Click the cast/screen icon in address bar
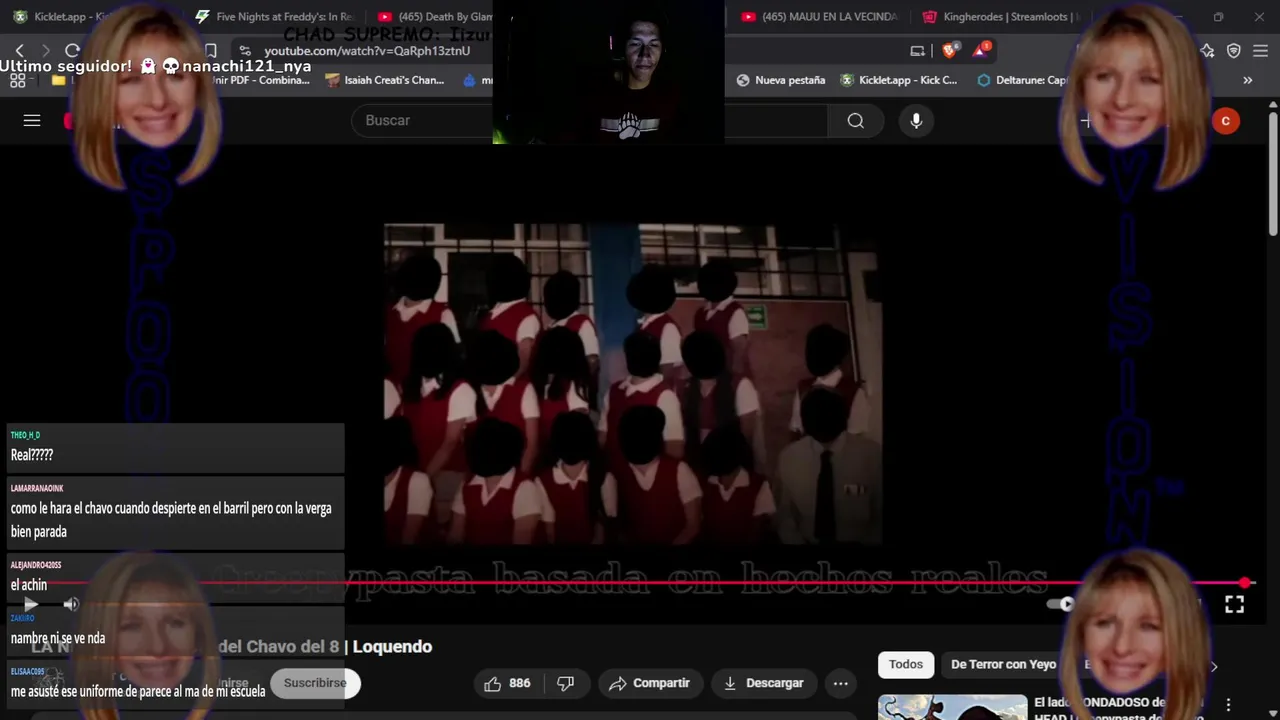Screen dimensions: 1280x720 (x=917, y=51)
